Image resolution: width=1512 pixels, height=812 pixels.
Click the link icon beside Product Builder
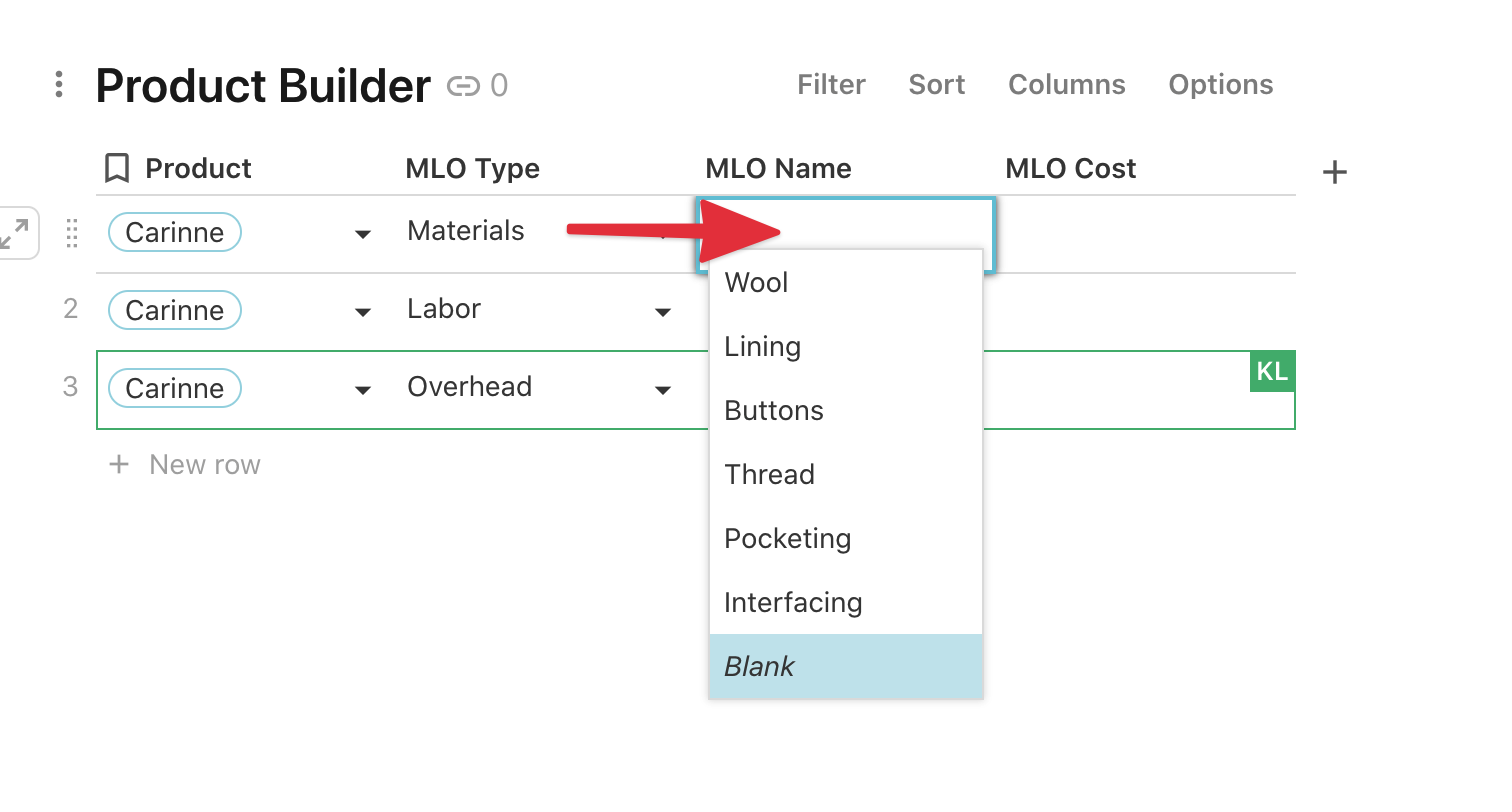463,86
